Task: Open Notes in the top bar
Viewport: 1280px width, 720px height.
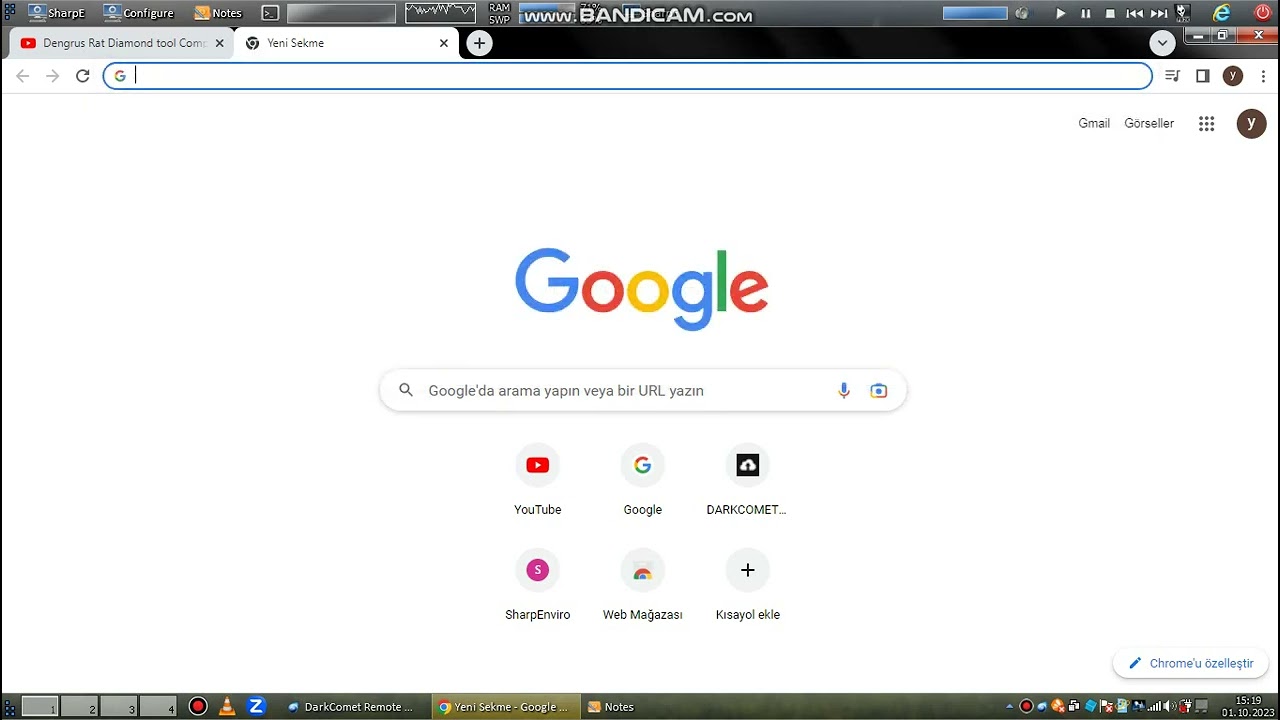Action: point(218,13)
